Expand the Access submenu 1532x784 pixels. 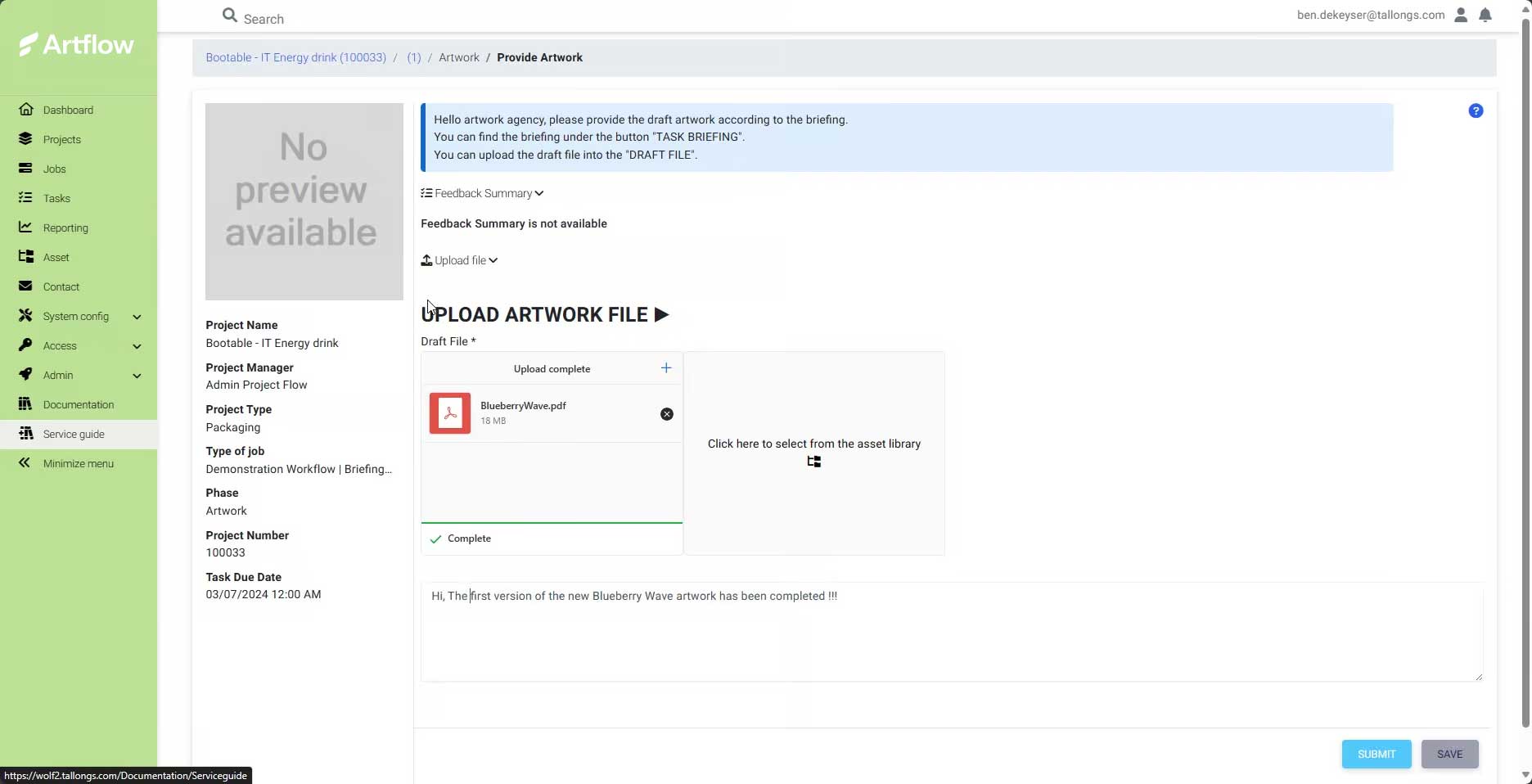tap(137, 346)
